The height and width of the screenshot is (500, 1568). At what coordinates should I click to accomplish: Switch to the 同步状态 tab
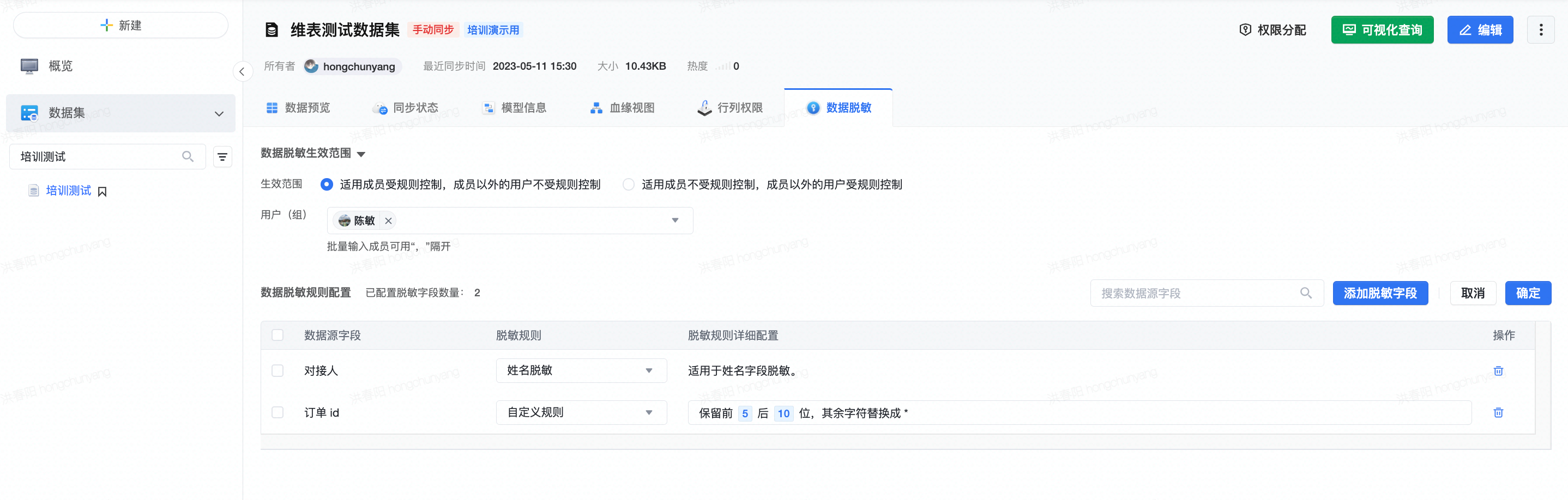pyautogui.click(x=406, y=108)
